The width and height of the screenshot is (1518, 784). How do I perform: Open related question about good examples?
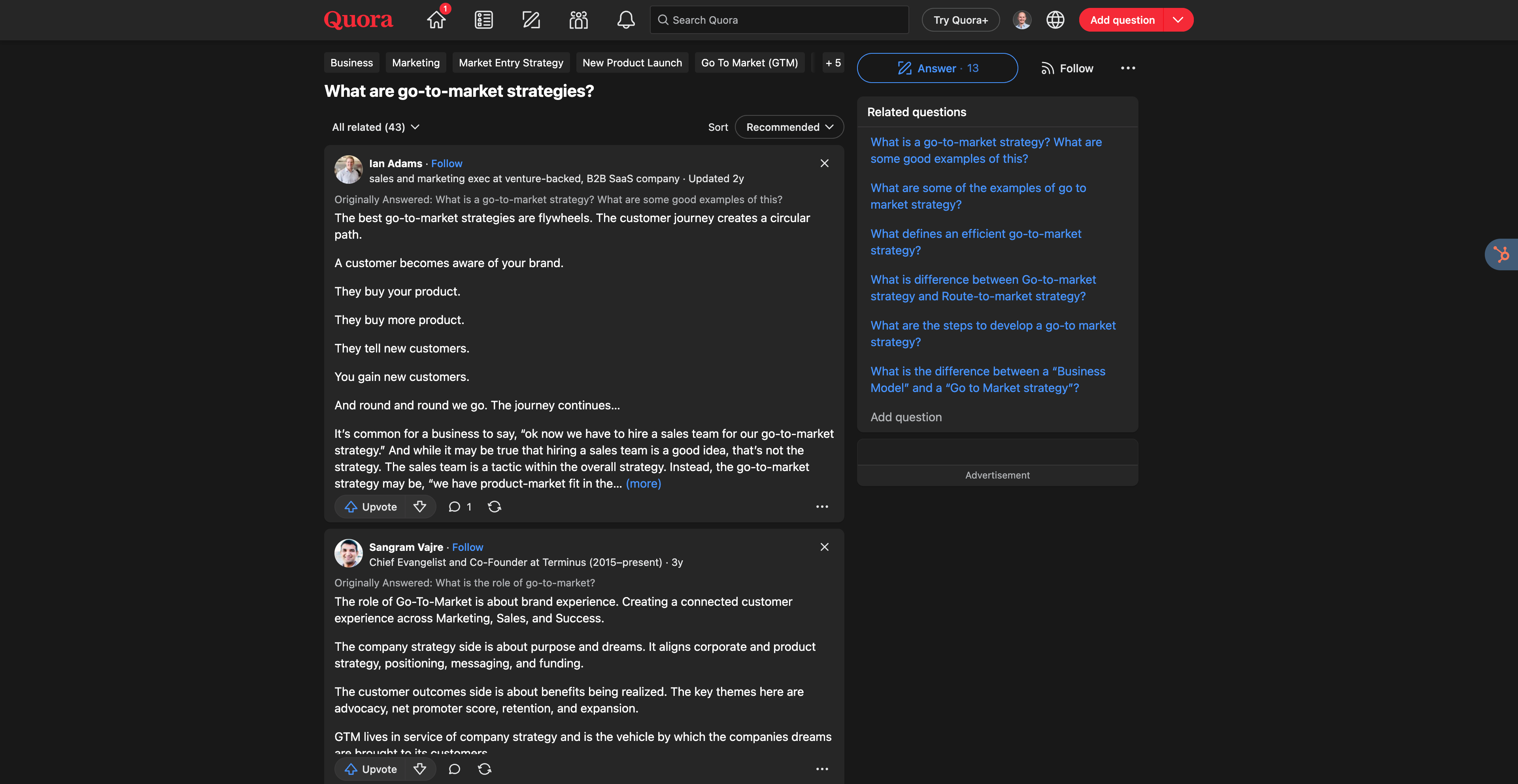point(986,150)
